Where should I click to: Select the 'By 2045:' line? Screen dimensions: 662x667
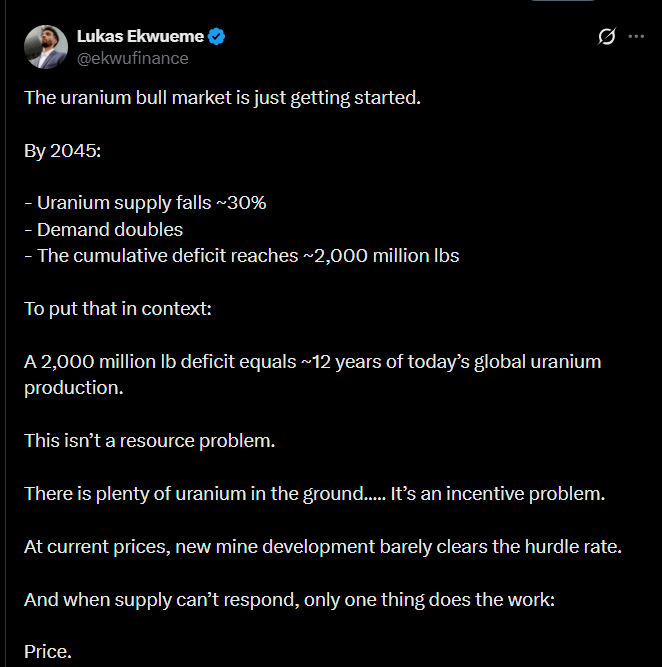coord(63,151)
